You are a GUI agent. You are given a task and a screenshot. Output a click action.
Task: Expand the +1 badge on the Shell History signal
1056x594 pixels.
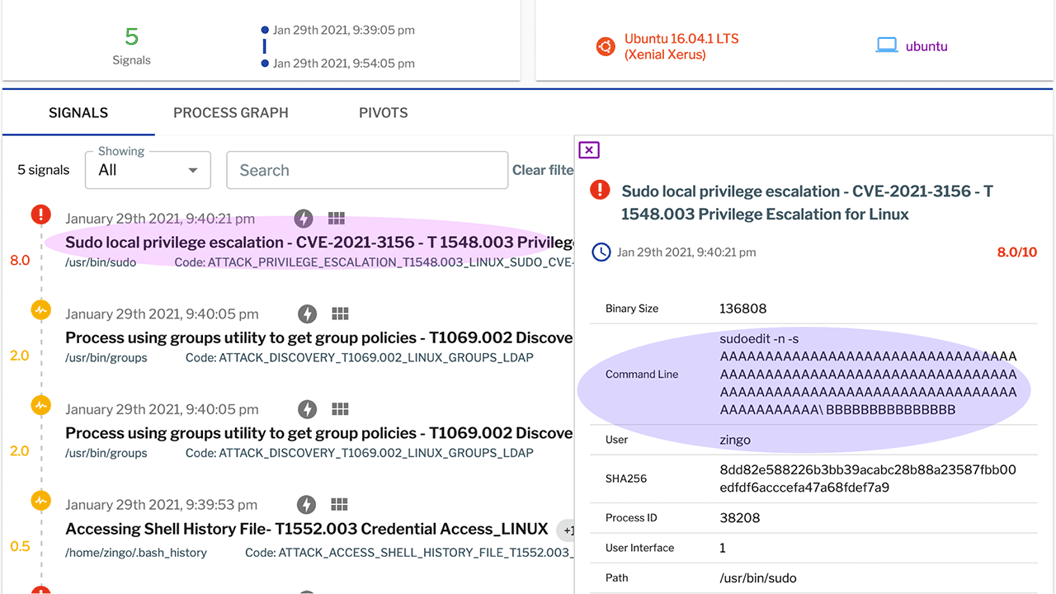click(x=567, y=530)
